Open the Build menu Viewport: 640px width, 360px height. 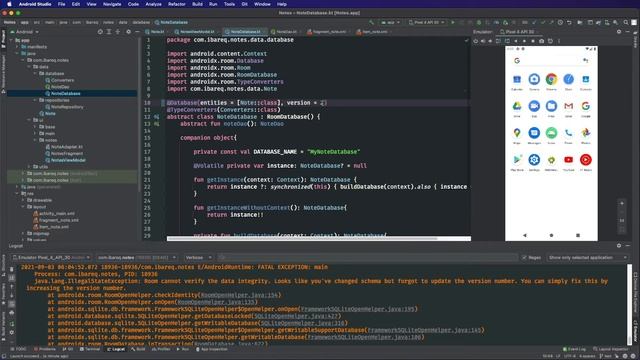(x=197, y=4)
